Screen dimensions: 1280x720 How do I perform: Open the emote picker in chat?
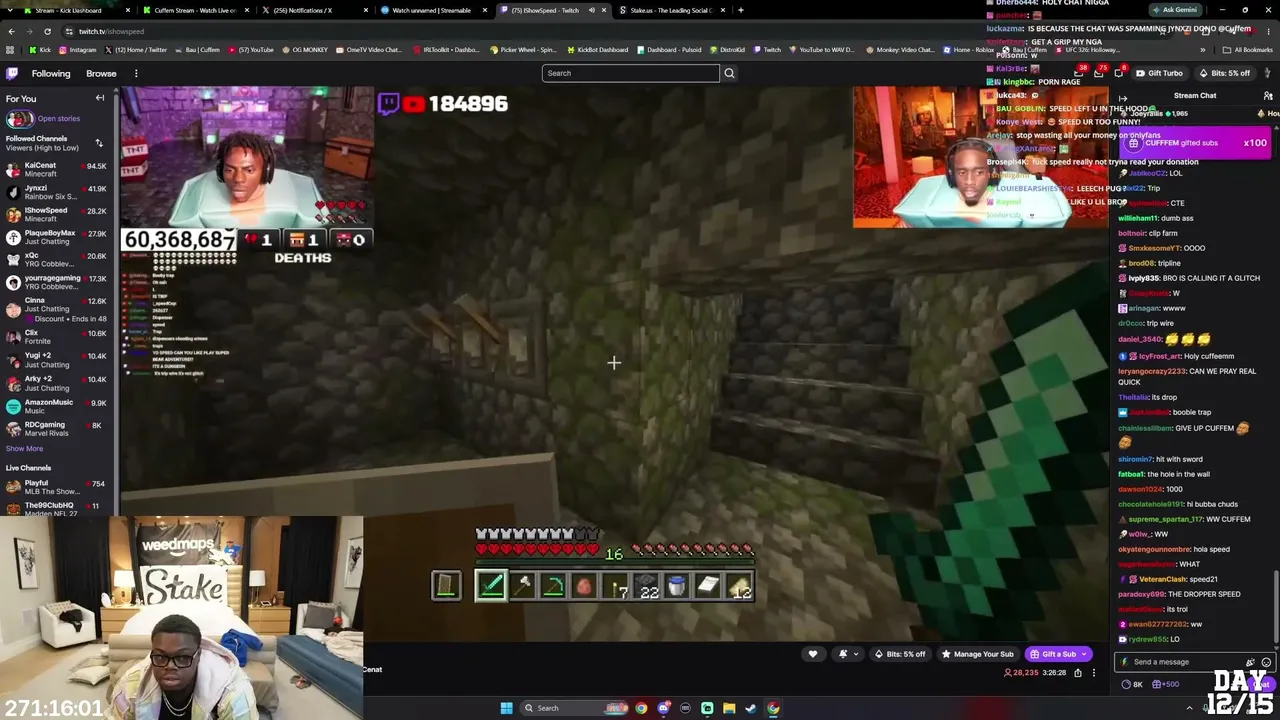coord(1266,662)
